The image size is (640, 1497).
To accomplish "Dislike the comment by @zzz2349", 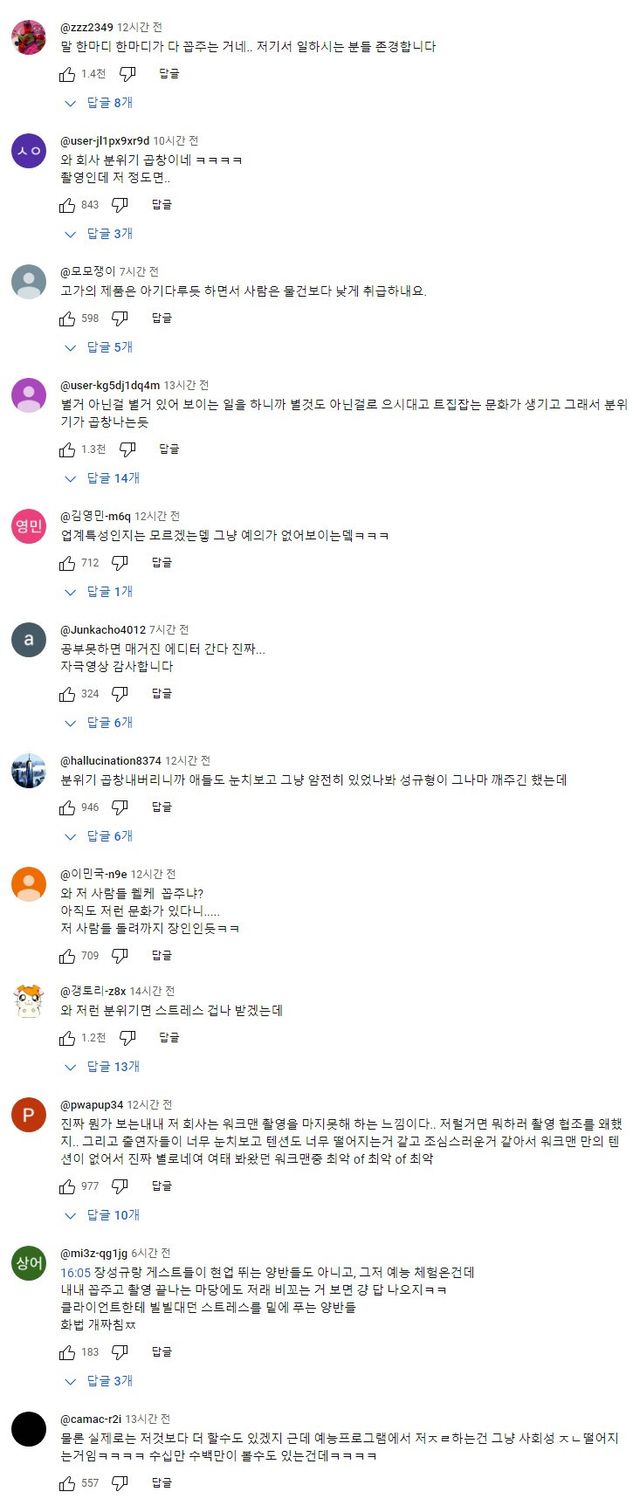I will (x=127, y=73).
